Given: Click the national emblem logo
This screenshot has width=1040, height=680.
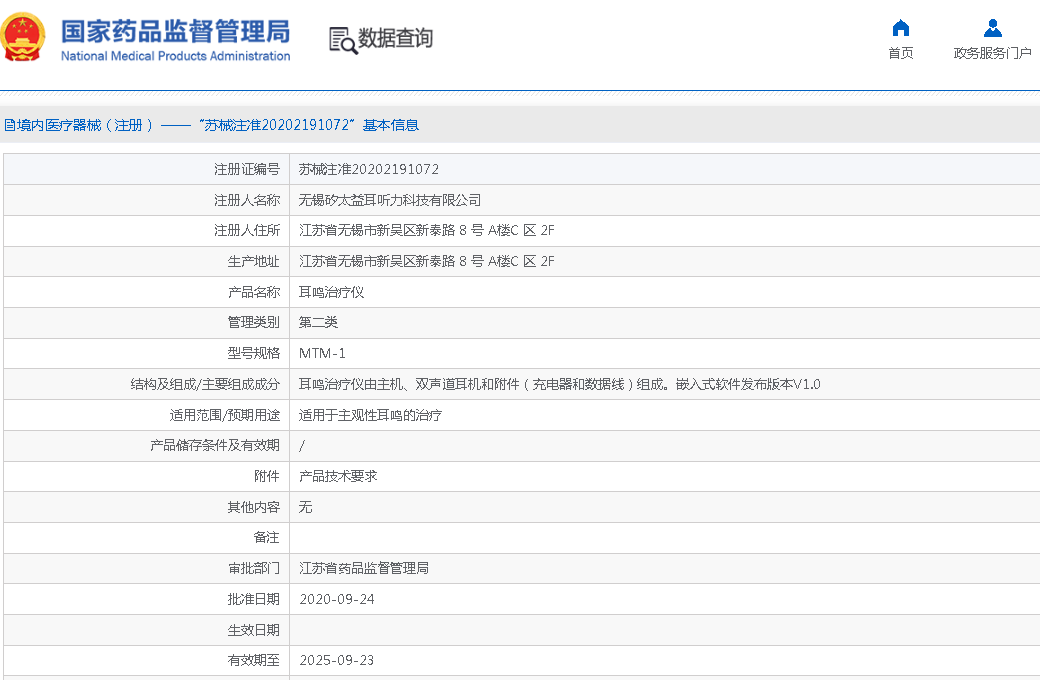Looking at the screenshot, I should [23, 37].
